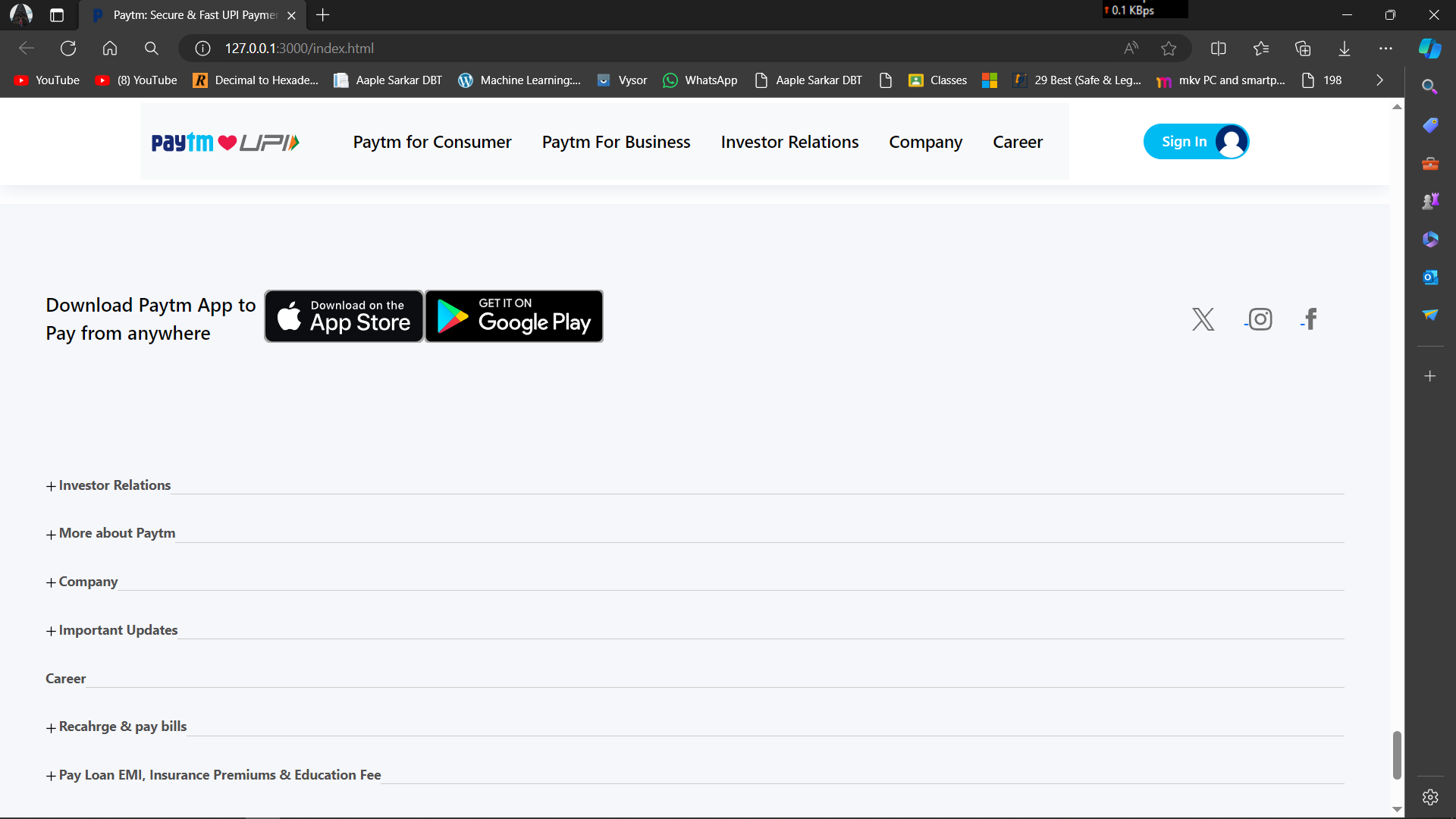
Task: Open the Instagram social icon
Action: [x=1260, y=319]
